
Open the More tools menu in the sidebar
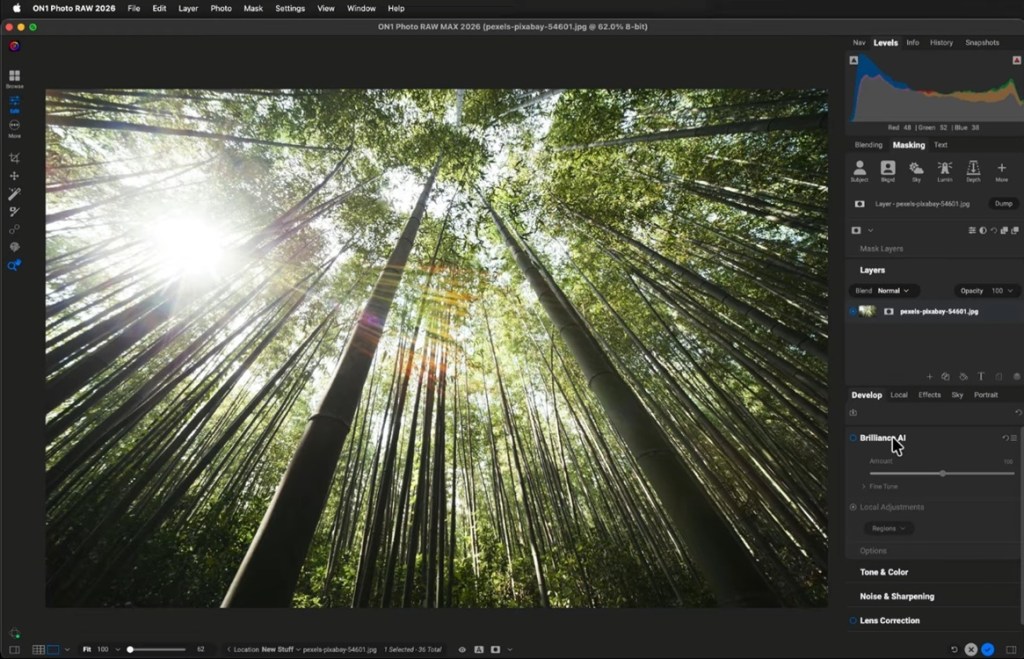coord(14,127)
